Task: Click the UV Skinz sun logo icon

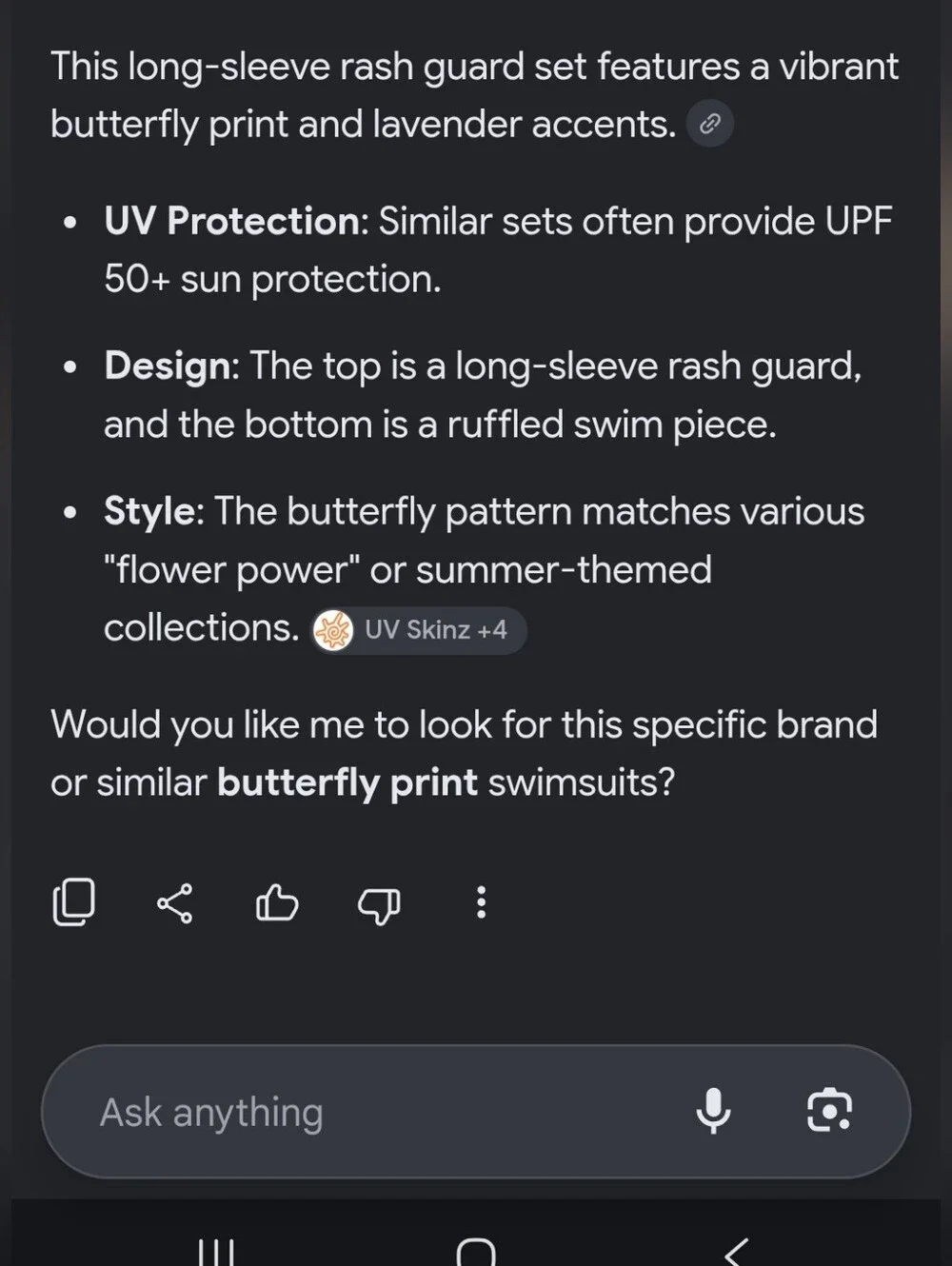Action: [333, 630]
